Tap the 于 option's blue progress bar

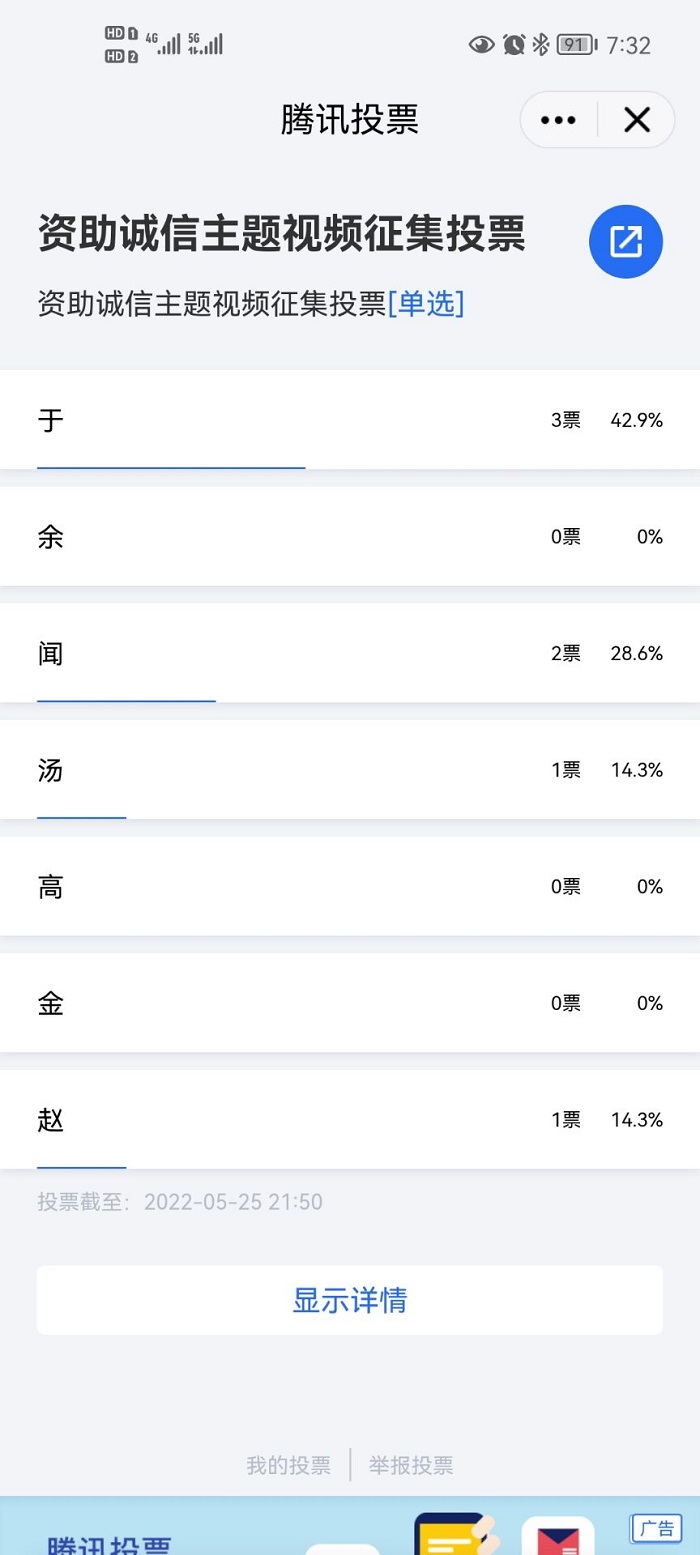tap(171, 467)
